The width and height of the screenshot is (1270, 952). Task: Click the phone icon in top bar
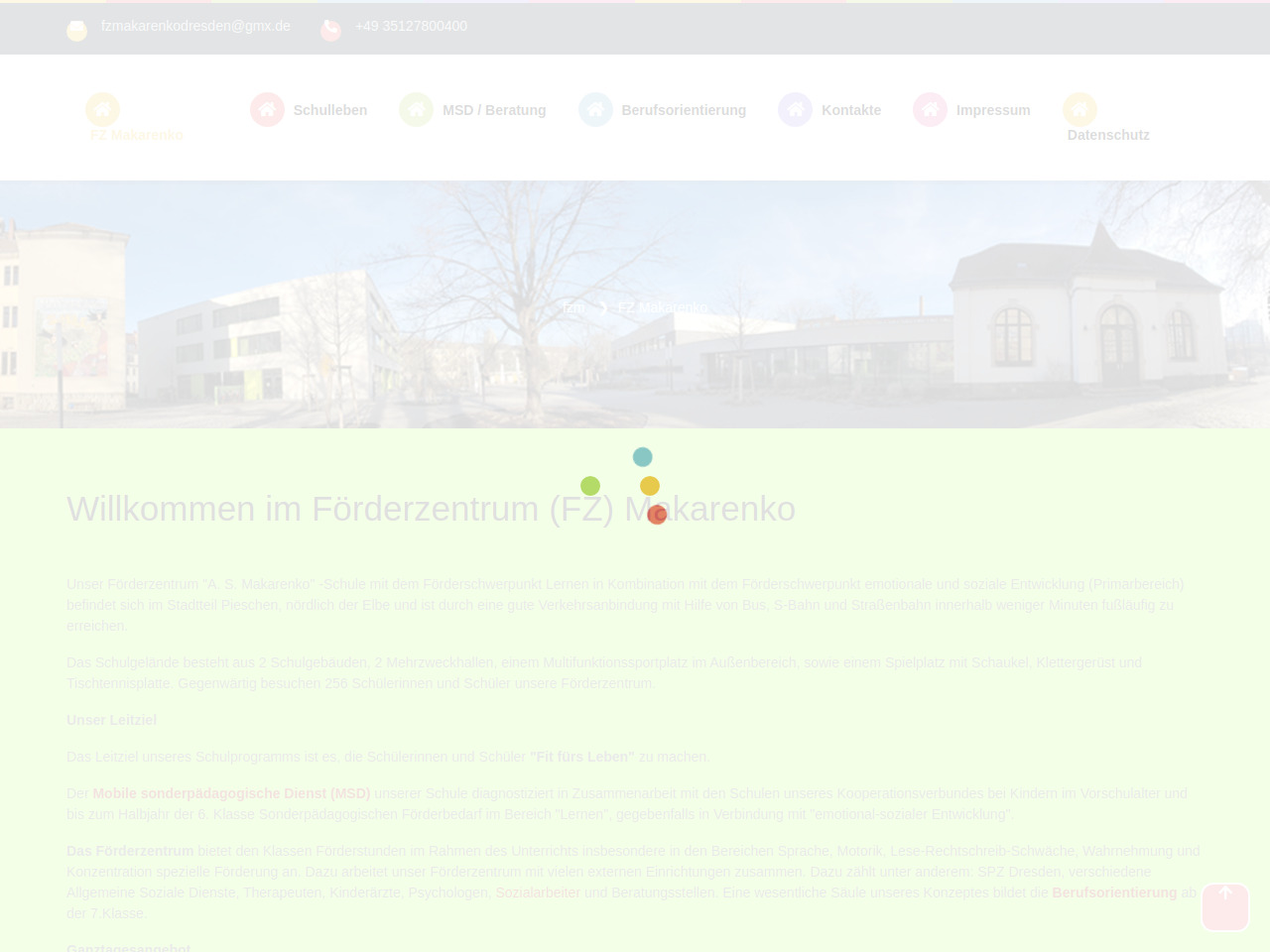330,31
